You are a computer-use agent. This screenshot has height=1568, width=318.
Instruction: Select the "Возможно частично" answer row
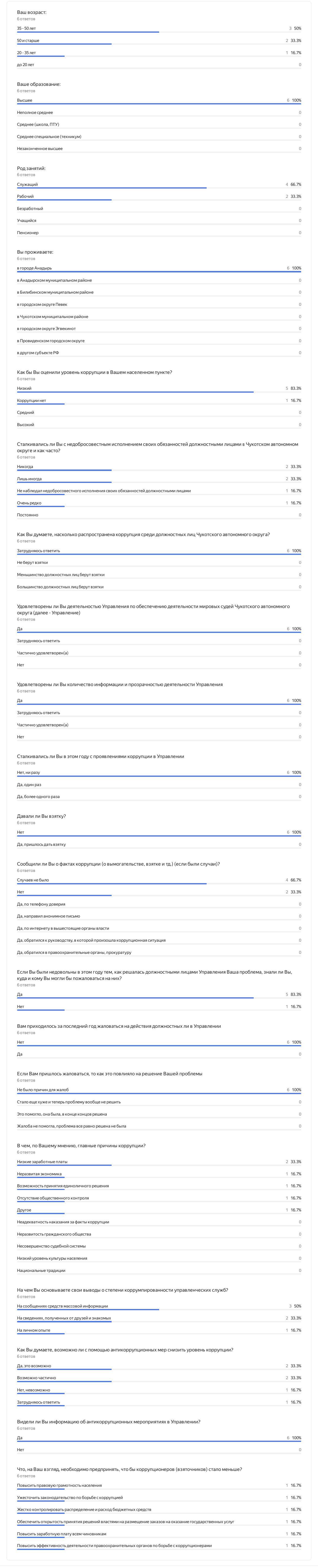point(37,1378)
